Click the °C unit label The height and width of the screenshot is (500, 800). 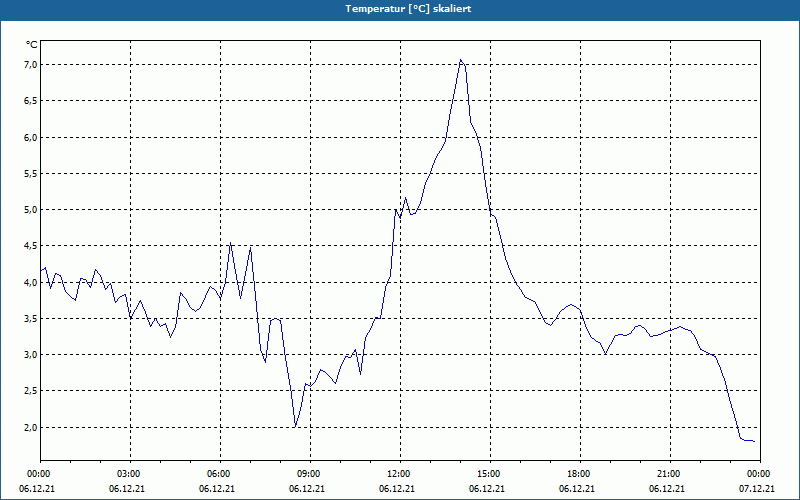(32, 45)
